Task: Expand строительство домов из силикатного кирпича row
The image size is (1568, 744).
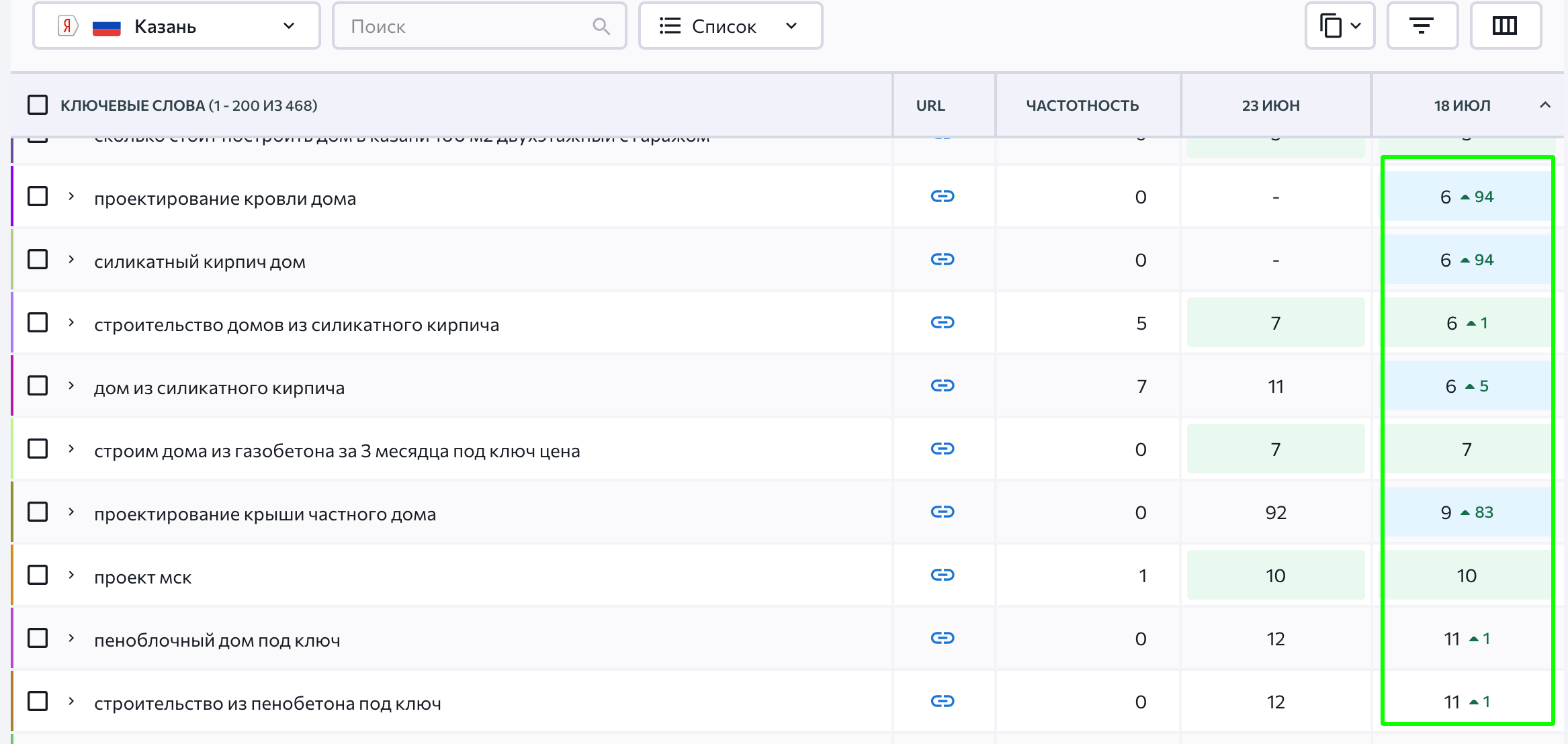Action: tap(71, 322)
